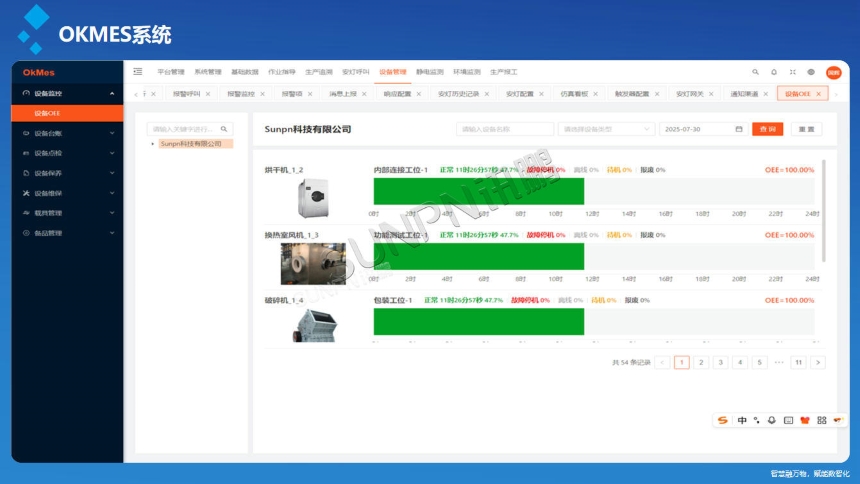This screenshot has width=860, height=484.
Task: Click the device list vertical scrollbar
Action: (823, 211)
